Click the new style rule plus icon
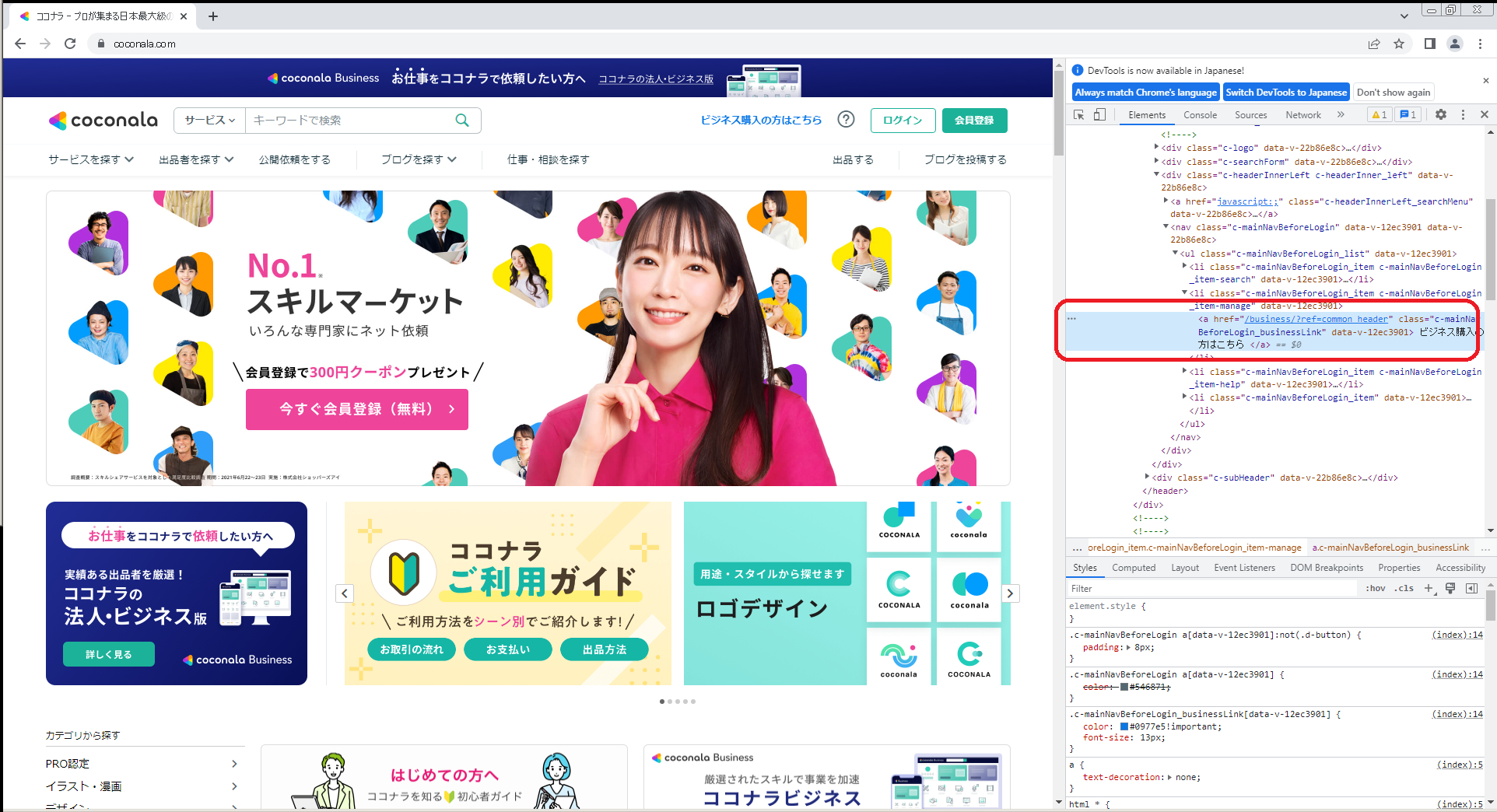 click(1429, 588)
